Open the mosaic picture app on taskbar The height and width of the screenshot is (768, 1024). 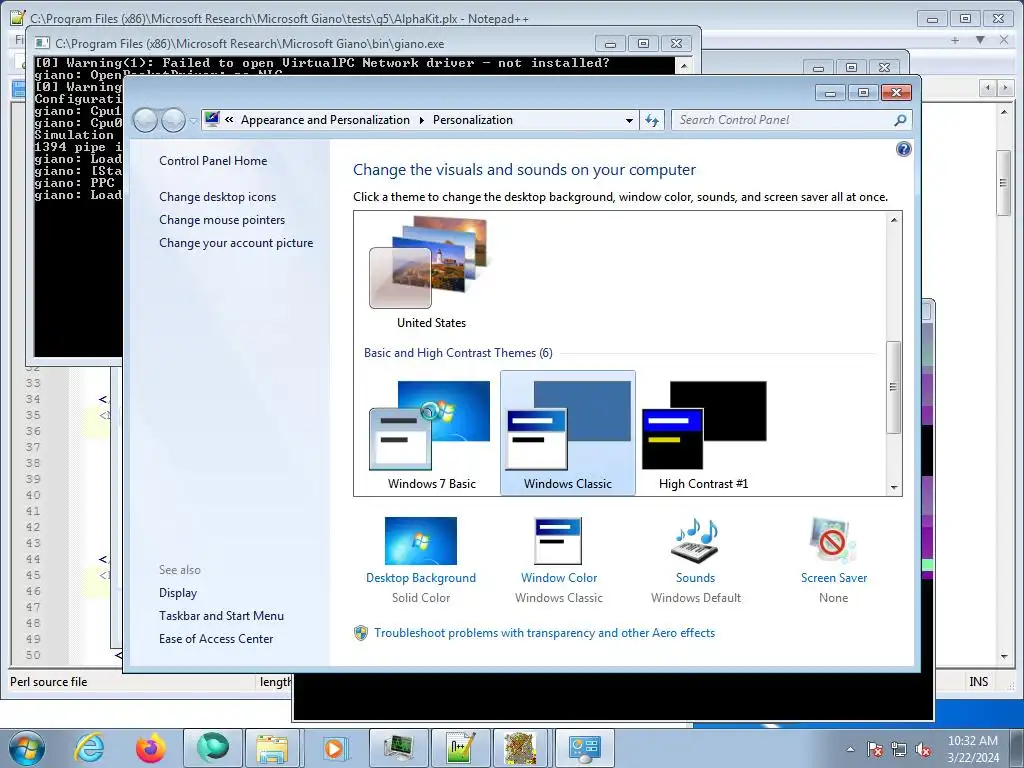pyautogui.click(x=520, y=748)
